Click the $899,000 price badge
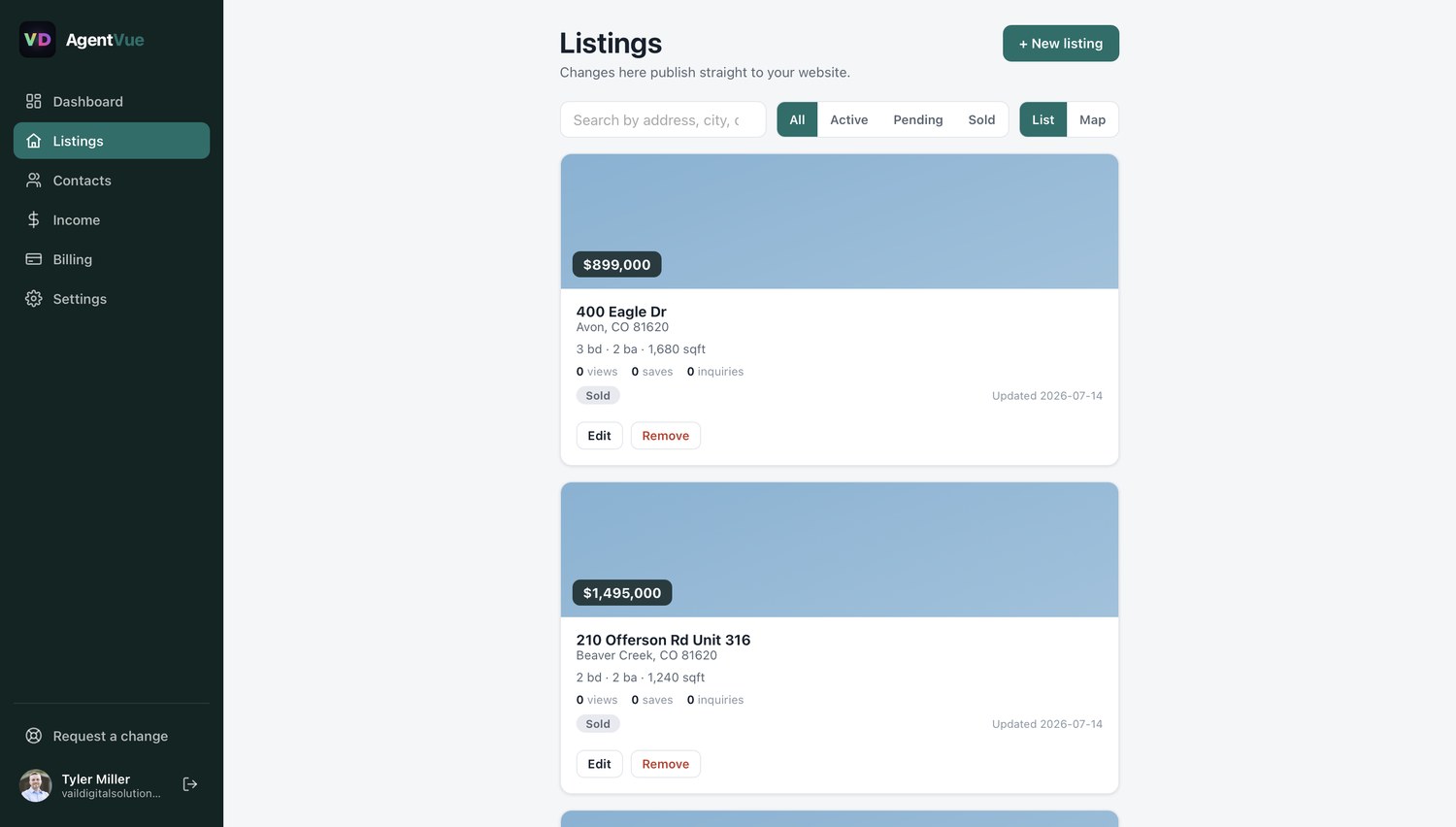Viewport: 1456px width, 827px height. [617, 264]
